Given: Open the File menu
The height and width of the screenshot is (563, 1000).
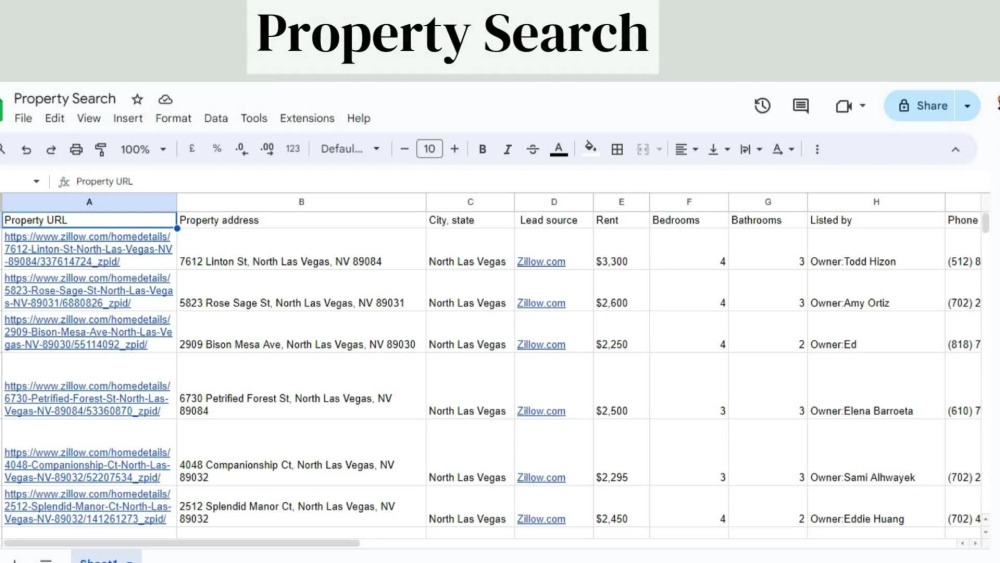Looking at the screenshot, I should [23, 118].
